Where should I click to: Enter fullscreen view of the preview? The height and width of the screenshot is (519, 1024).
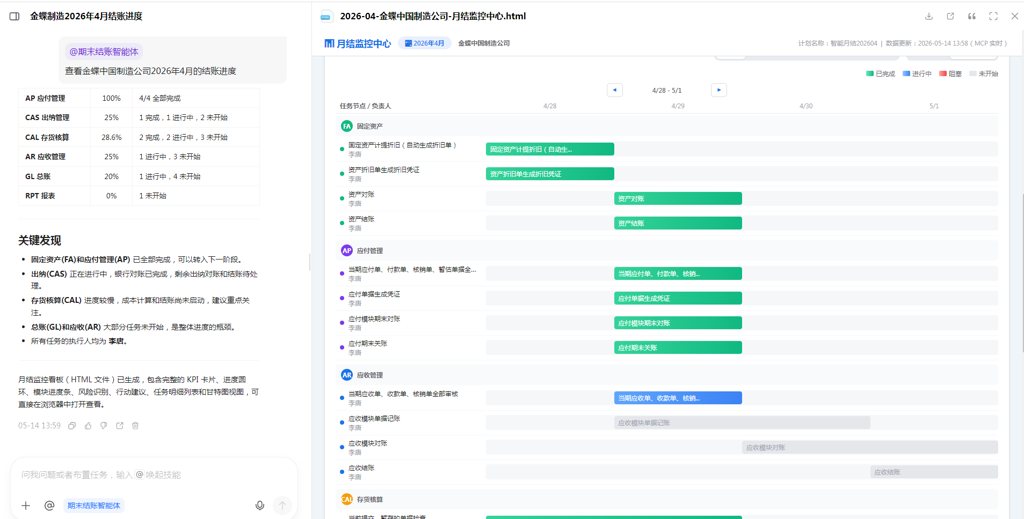[993, 16]
